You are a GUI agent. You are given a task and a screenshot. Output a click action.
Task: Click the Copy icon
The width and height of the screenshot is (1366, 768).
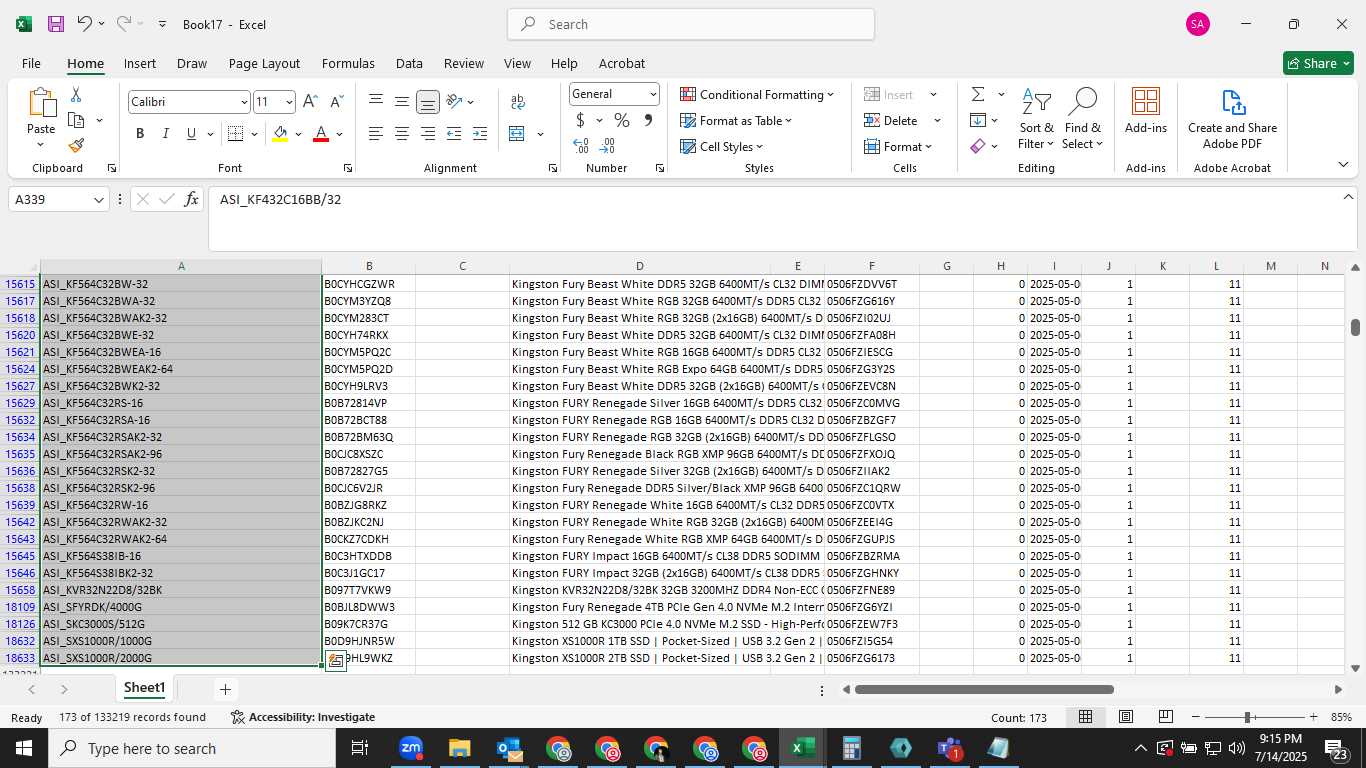76,120
